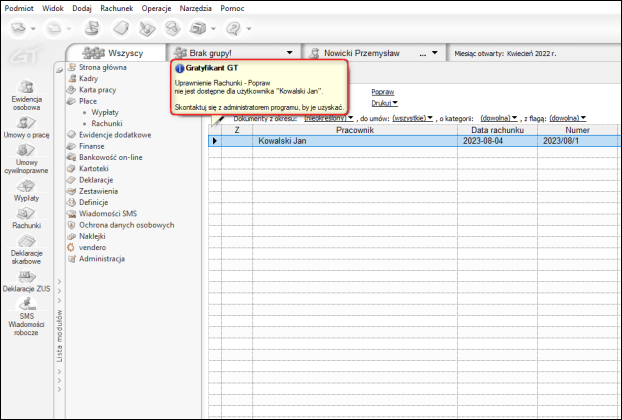
Task: Sort by the Numer column header
Action: 577,130
